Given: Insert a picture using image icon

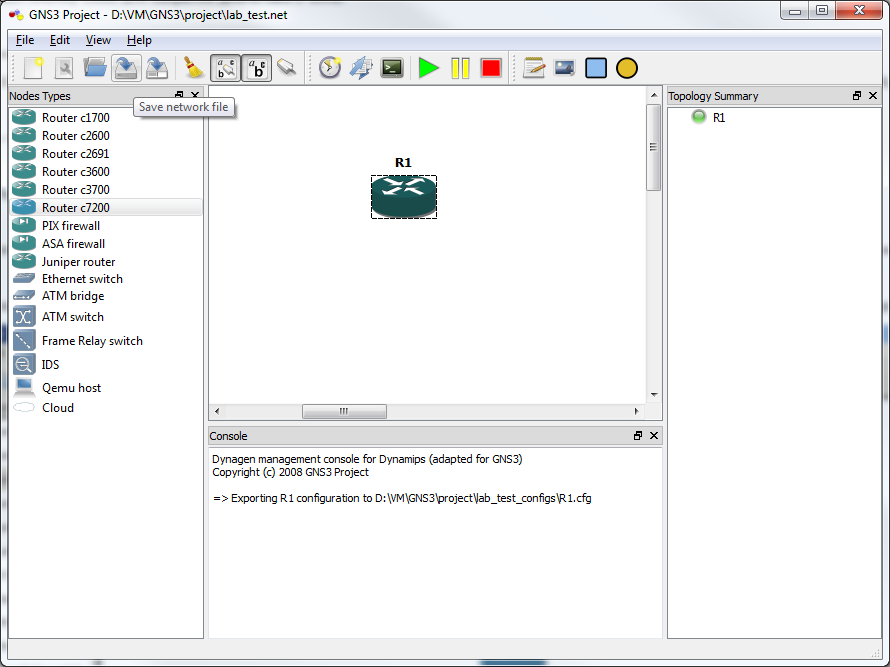Looking at the screenshot, I should [565, 68].
